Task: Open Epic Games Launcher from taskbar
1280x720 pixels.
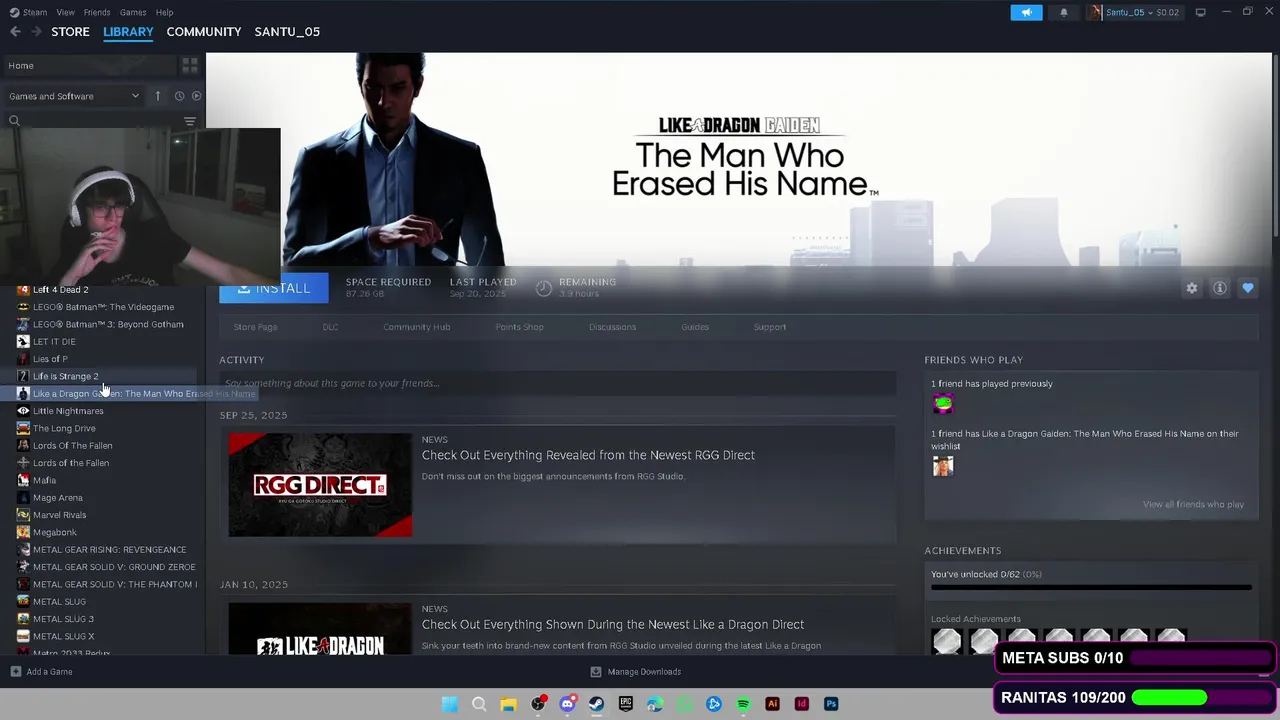Action: click(626, 704)
